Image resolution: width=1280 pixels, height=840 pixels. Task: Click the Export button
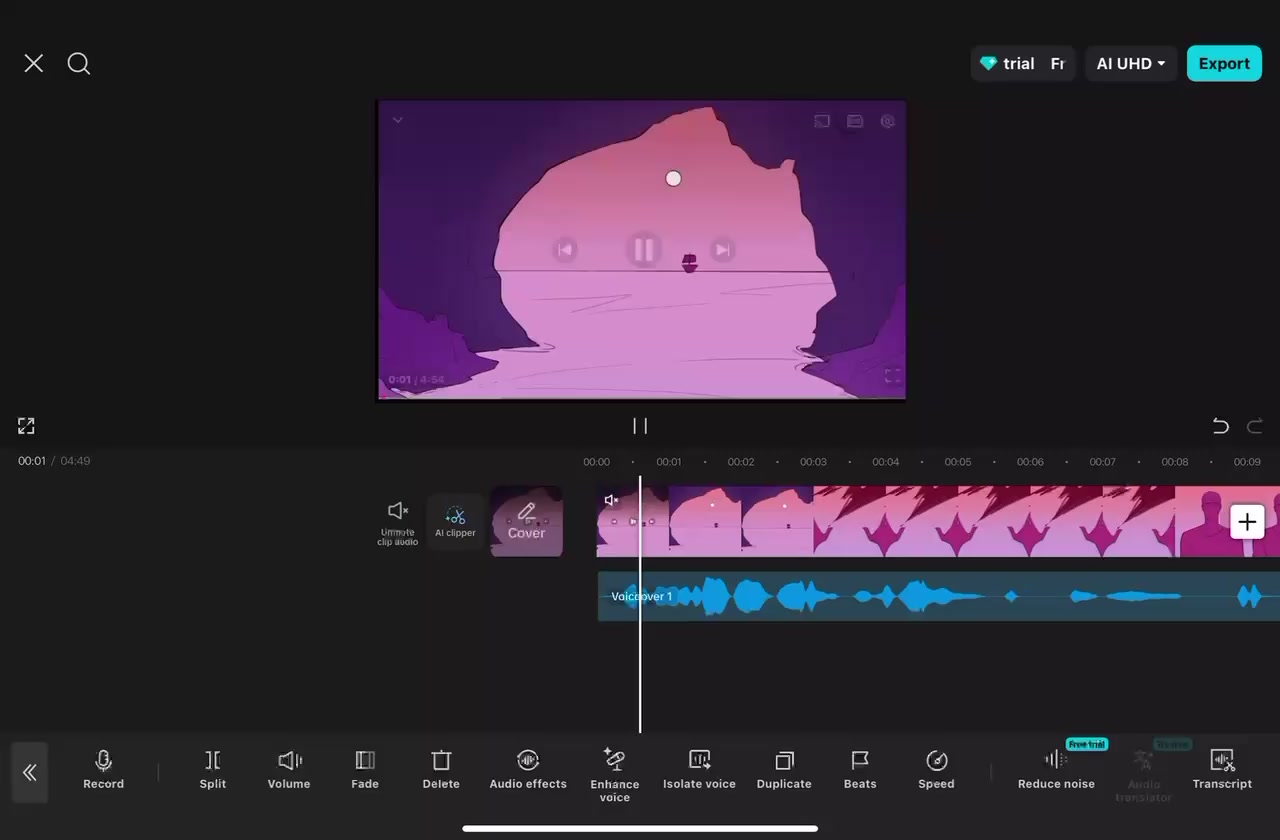pos(1224,63)
